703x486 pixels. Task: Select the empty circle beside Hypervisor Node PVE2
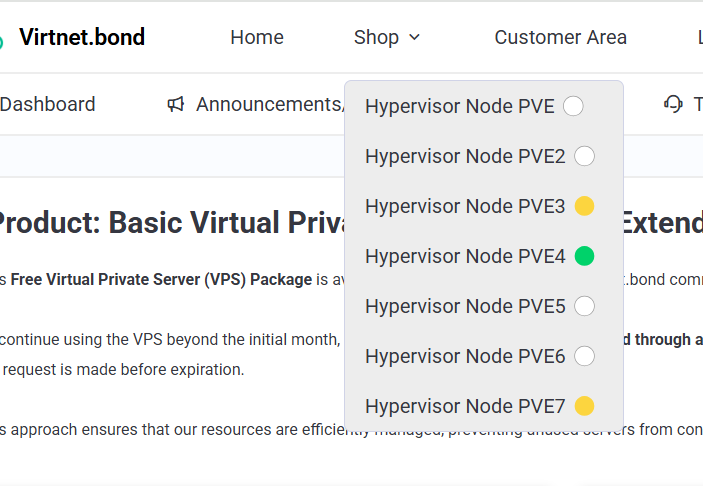coord(585,156)
